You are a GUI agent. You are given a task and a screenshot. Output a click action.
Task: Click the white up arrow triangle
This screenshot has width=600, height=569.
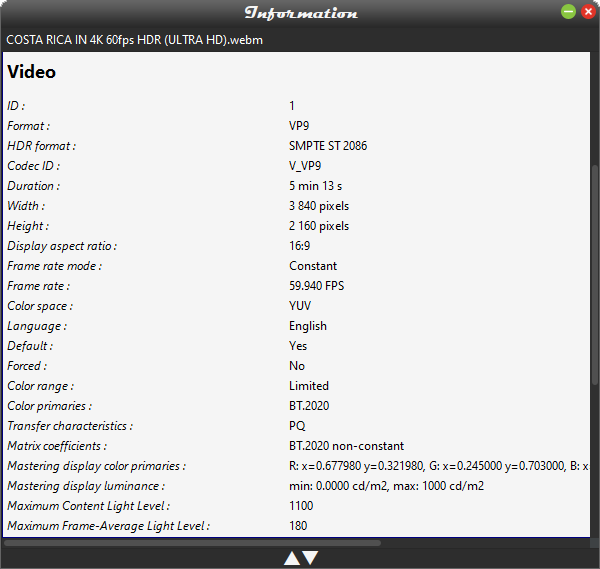pos(292,558)
